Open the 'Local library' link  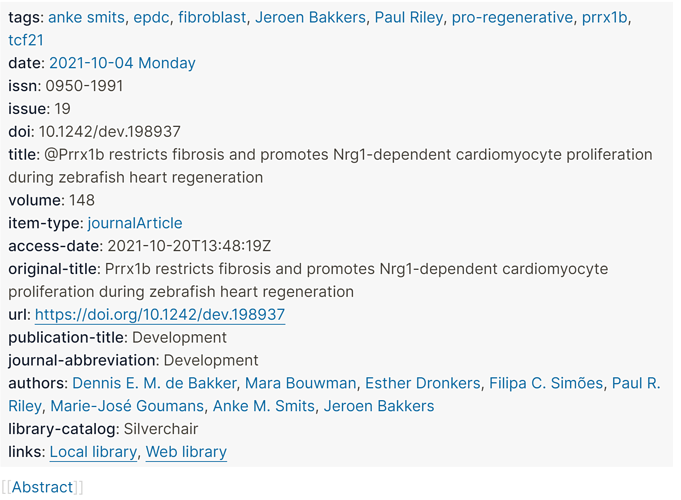(x=93, y=452)
